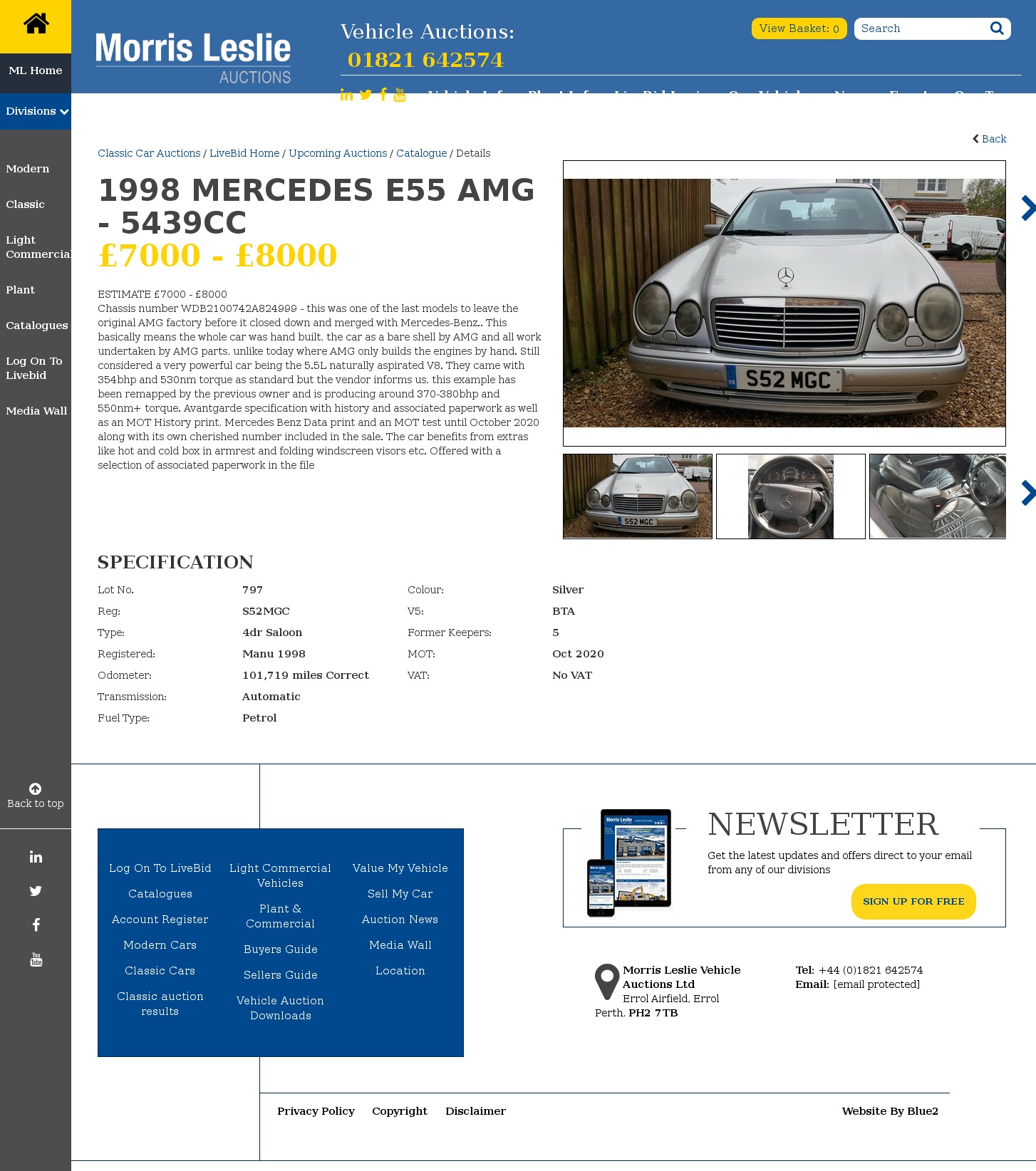
Task: Select Classic in sidebar
Action: pos(25,204)
